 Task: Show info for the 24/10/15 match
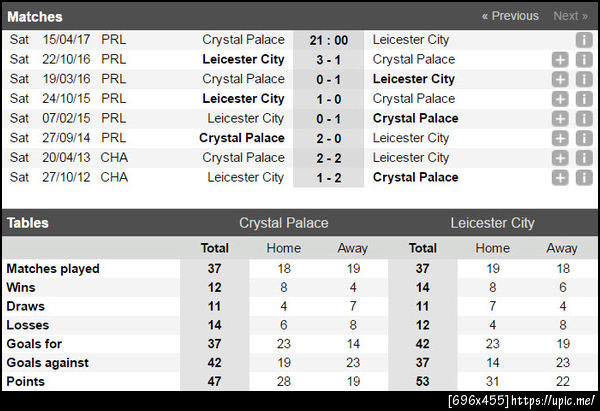583,99
